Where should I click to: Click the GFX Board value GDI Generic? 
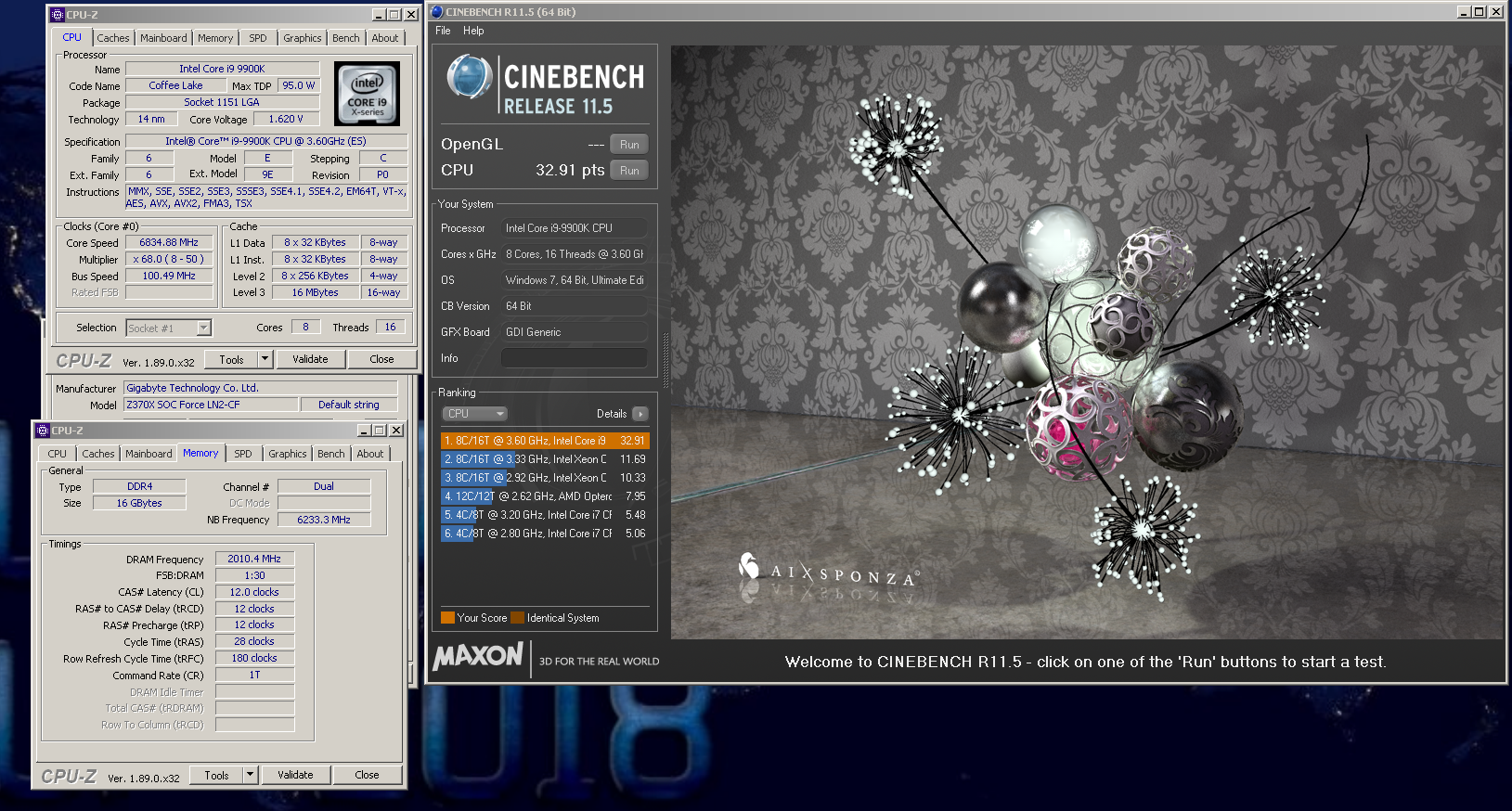tap(575, 332)
